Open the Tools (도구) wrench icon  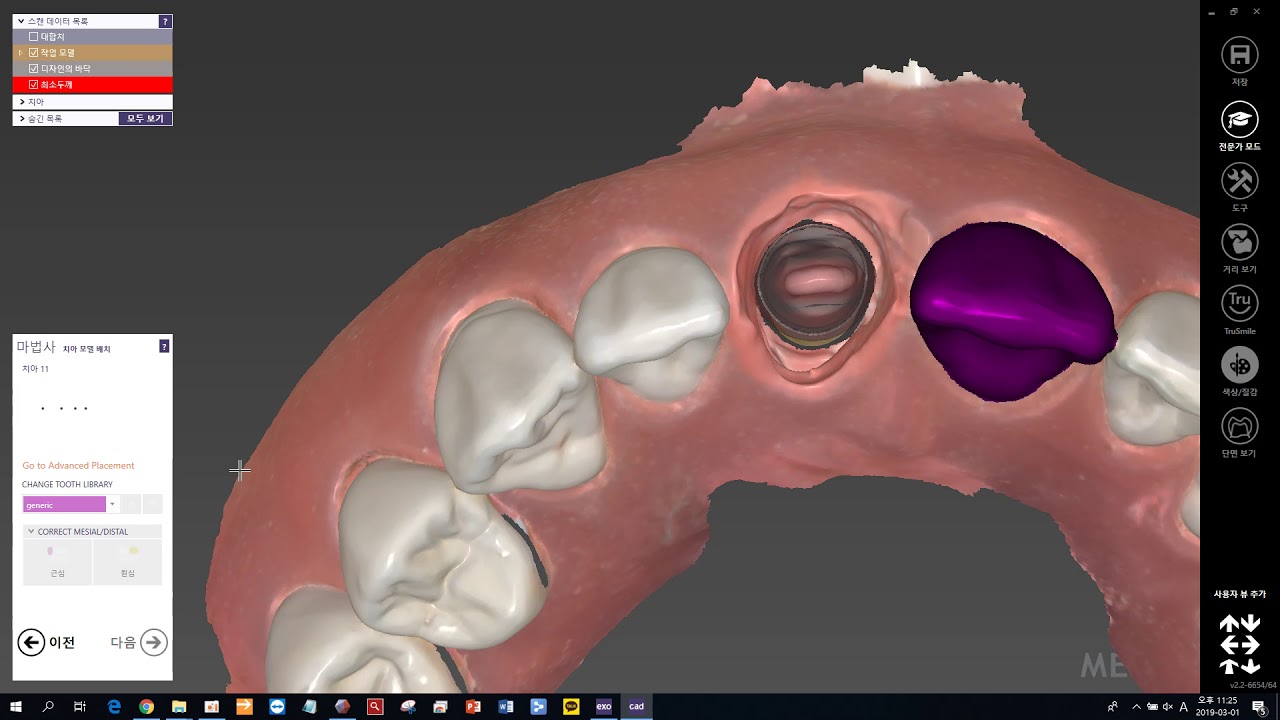tap(1240, 181)
